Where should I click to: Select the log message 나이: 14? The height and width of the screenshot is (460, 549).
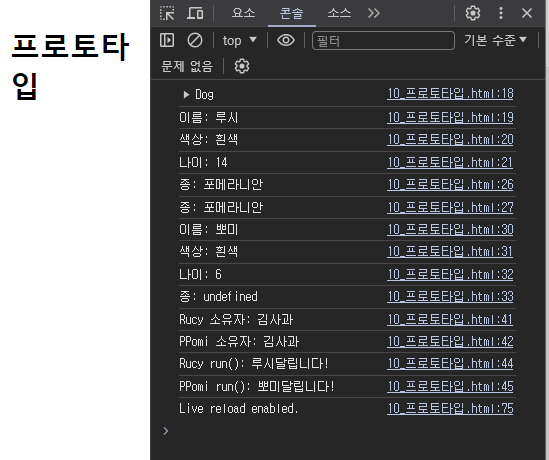point(203,162)
